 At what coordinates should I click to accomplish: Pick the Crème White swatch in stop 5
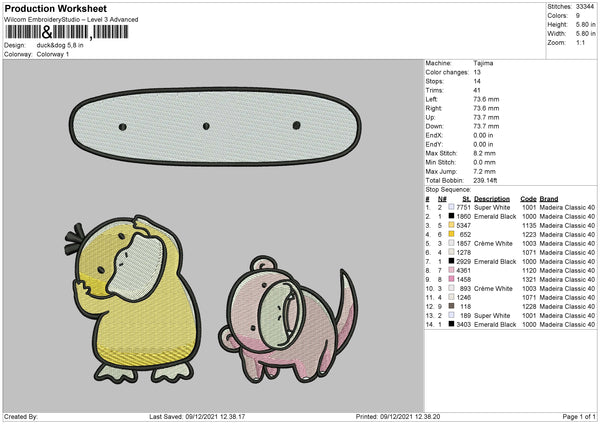[452, 243]
